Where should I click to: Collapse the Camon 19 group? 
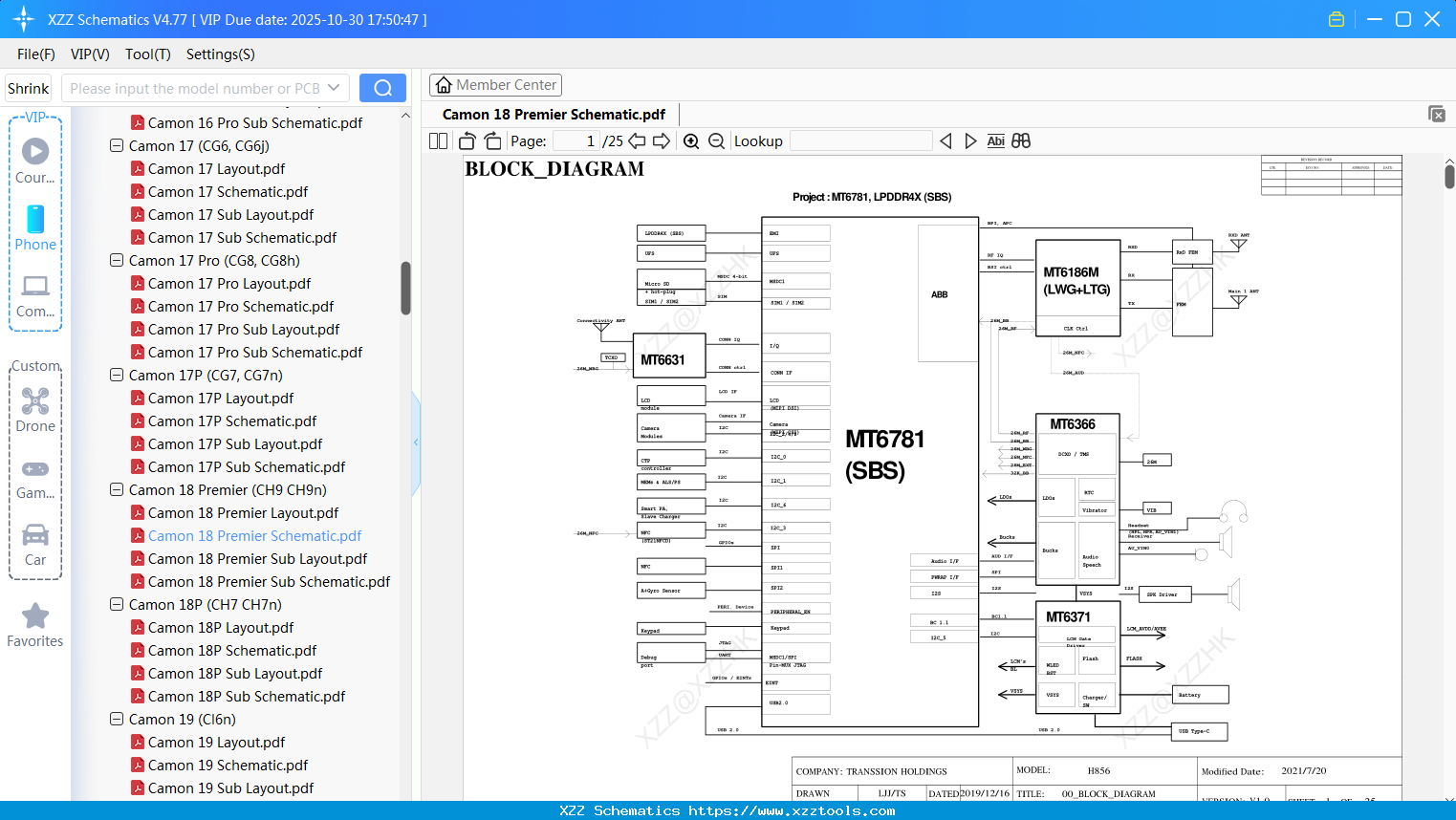(x=116, y=719)
